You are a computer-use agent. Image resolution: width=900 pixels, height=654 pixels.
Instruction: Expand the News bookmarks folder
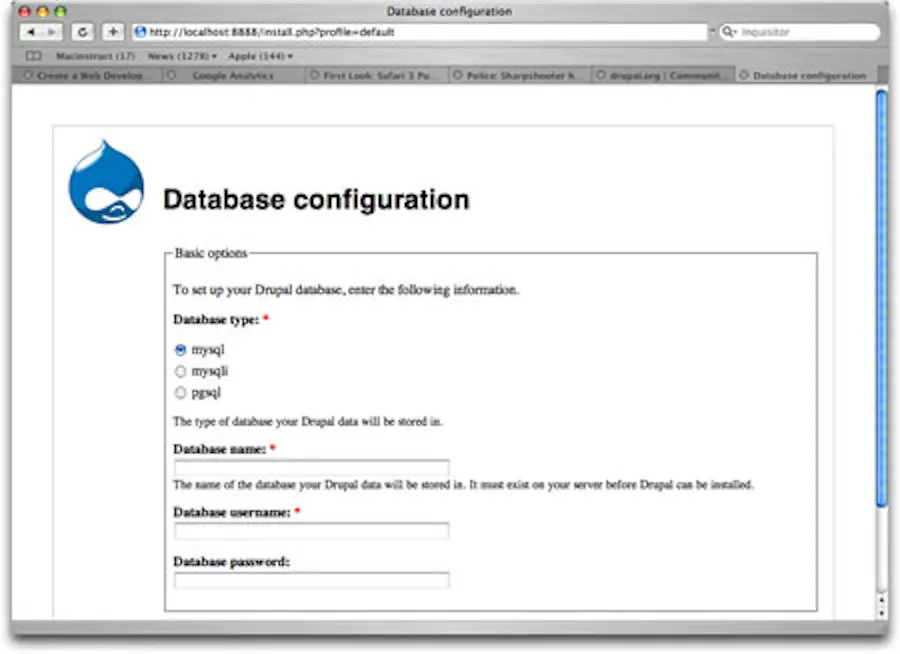tap(182, 56)
